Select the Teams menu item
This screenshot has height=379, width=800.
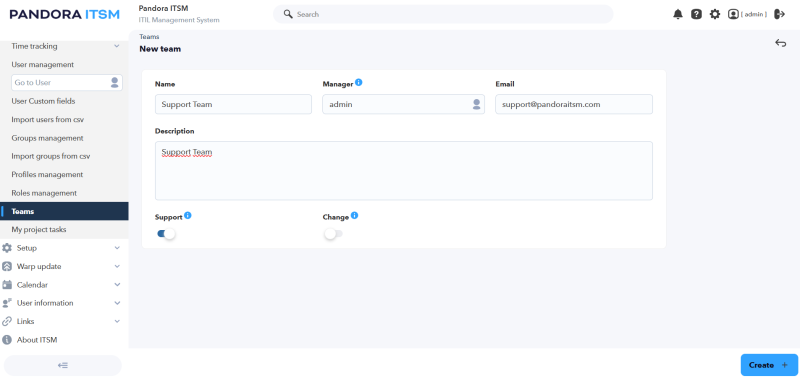[x=64, y=211]
